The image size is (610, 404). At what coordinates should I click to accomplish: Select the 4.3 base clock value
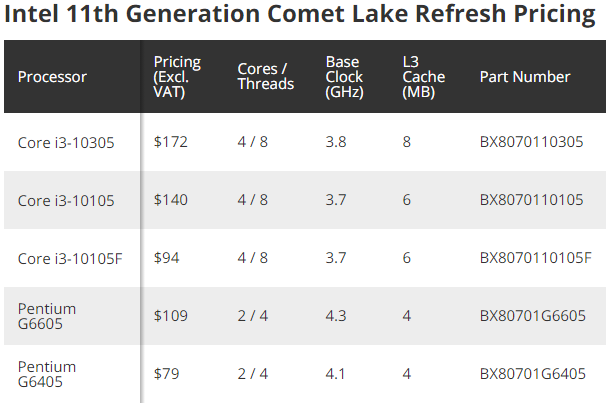336,317
